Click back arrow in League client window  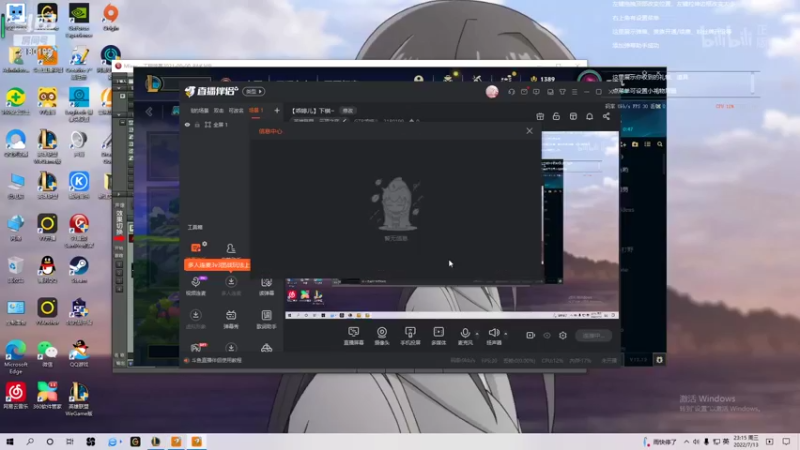tap(149, 112)
